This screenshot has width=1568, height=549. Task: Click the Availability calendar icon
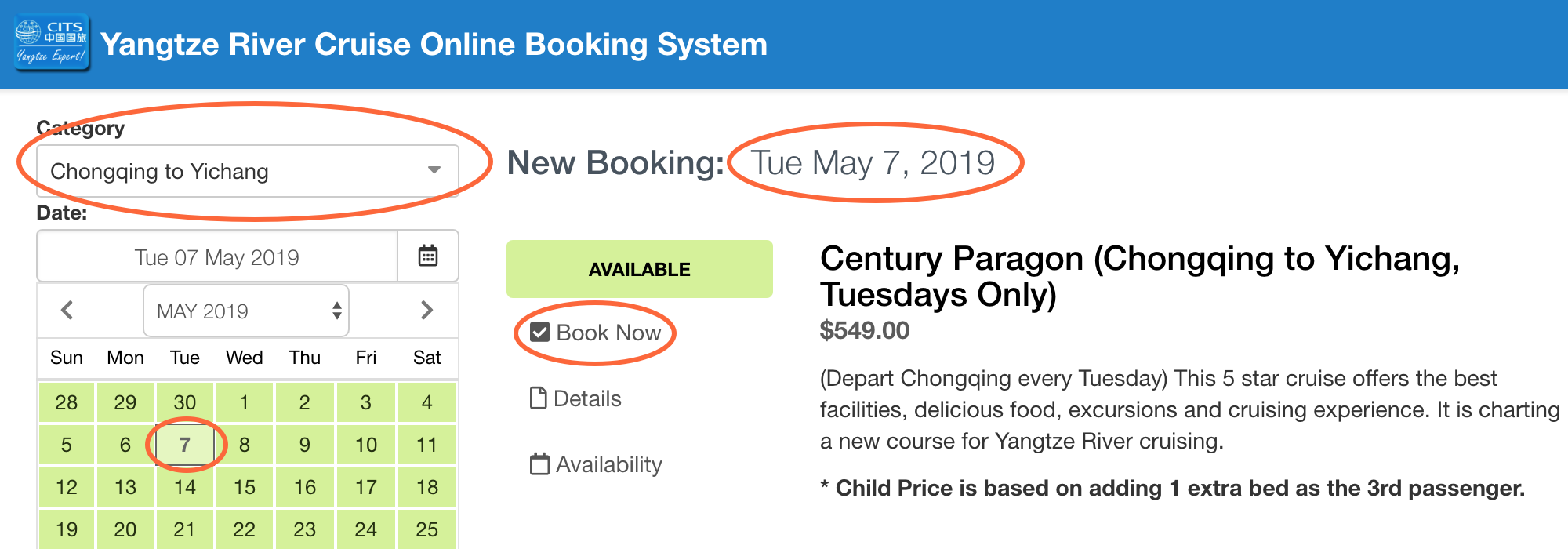539,464
